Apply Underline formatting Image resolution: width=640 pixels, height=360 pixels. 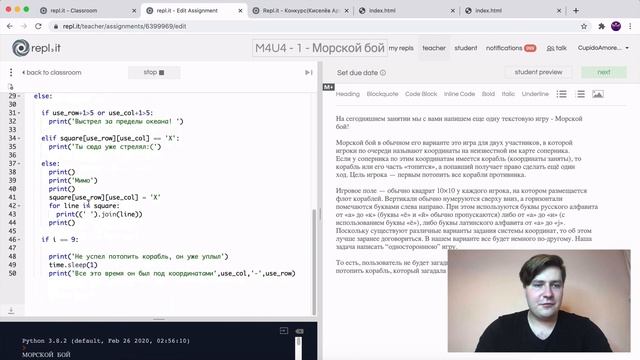[x=535, y=94]
